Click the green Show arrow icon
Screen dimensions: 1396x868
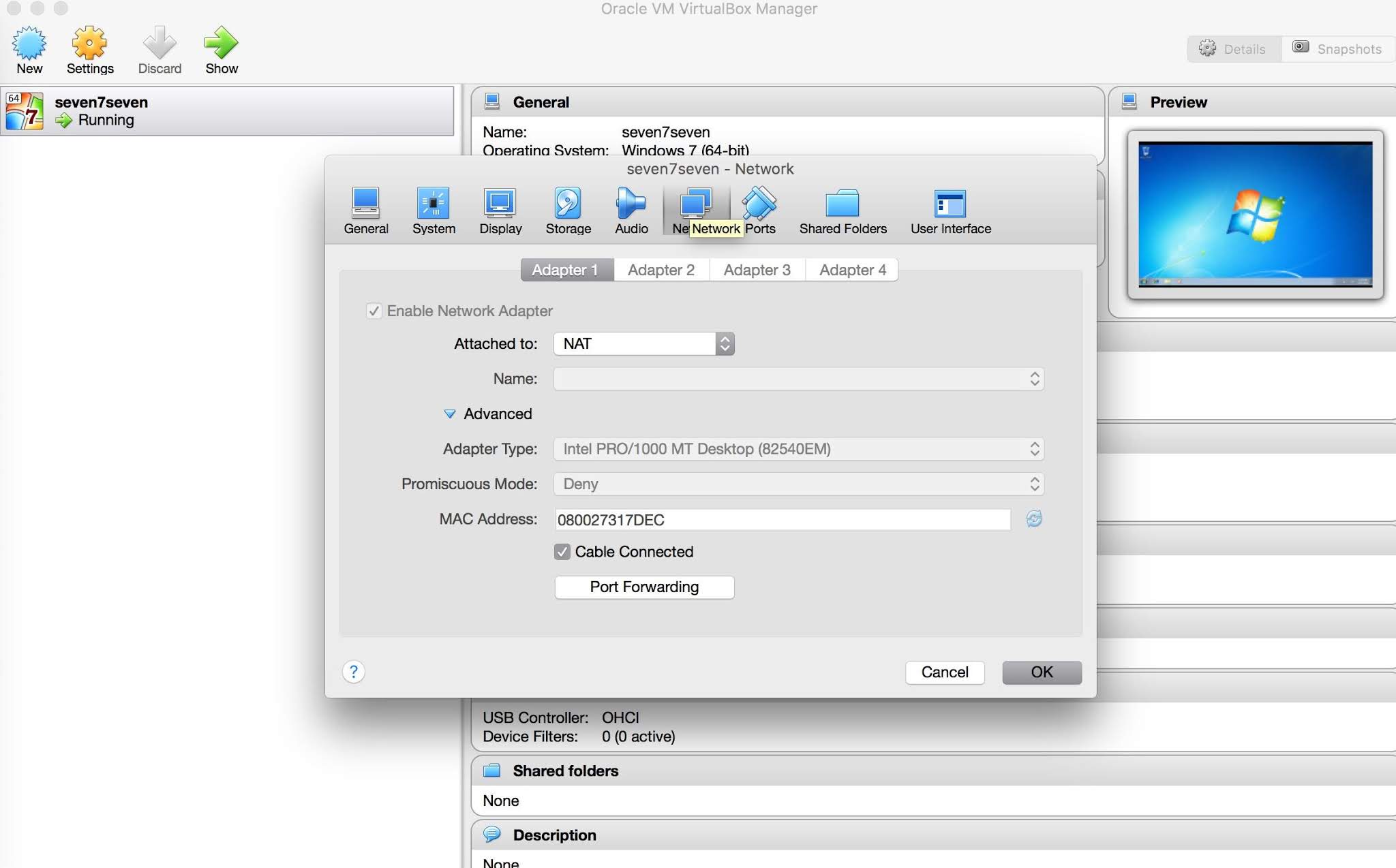221,44
